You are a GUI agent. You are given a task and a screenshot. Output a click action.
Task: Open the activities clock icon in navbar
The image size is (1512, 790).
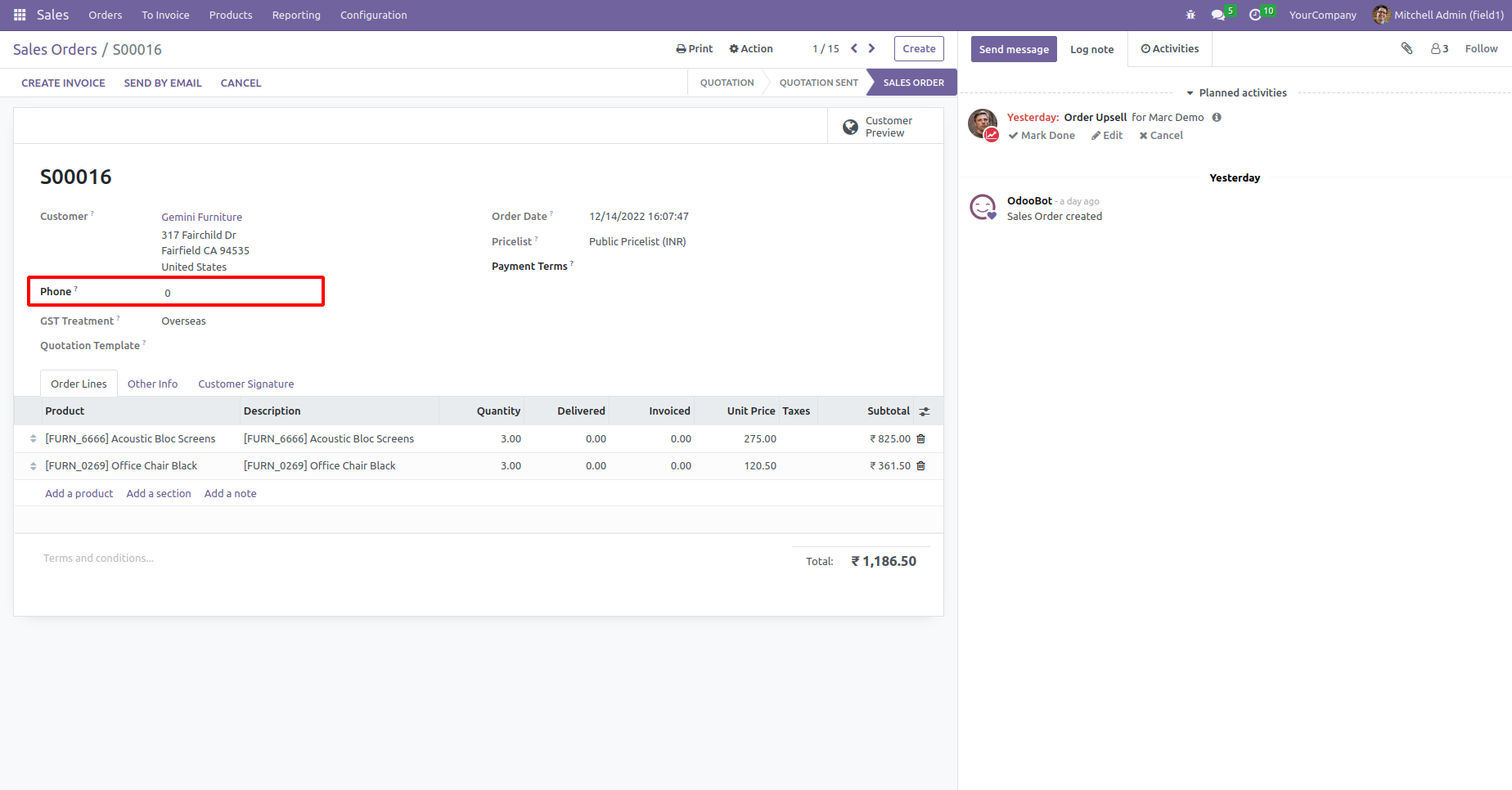pos(1255,15)
